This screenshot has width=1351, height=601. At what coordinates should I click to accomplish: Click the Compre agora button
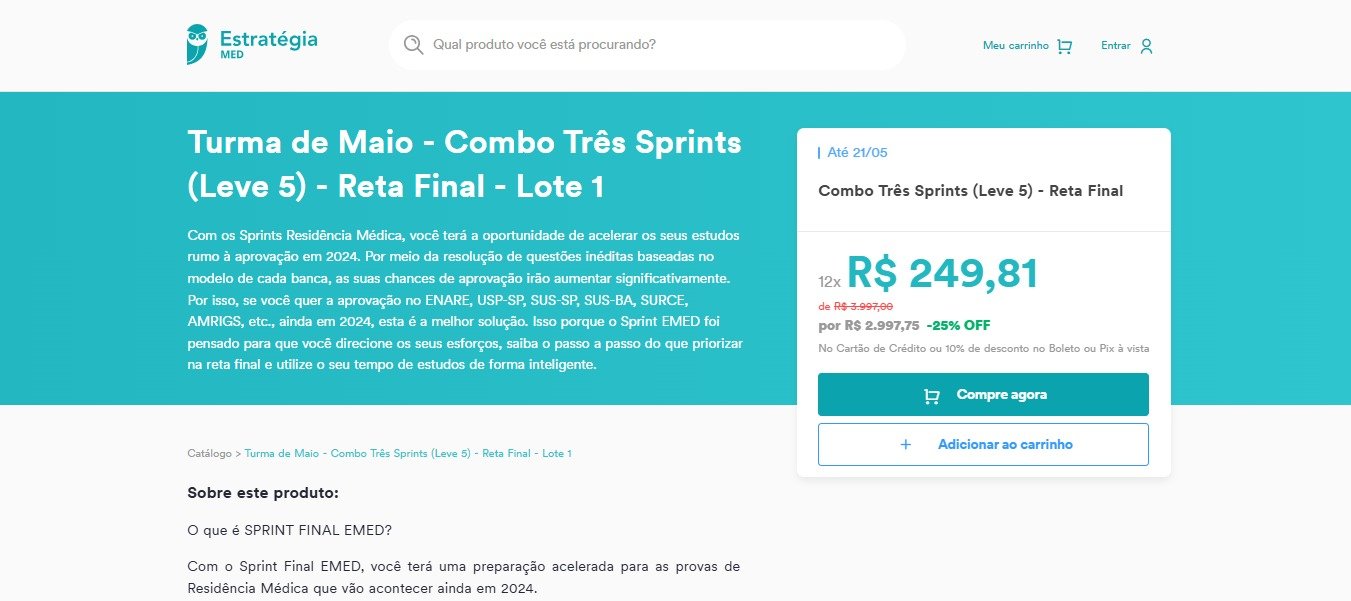983,395
